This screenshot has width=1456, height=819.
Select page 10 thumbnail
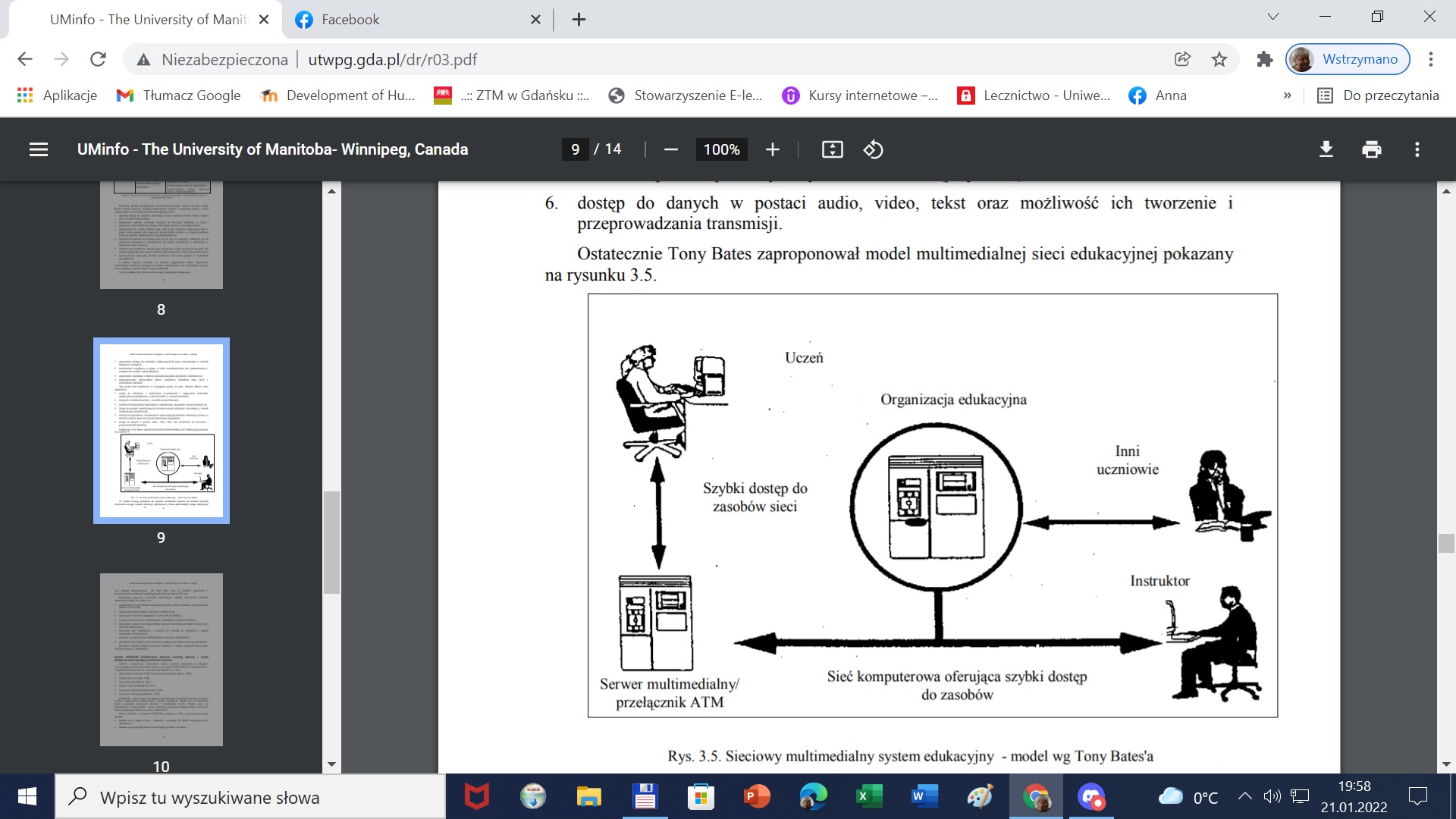click(162, 660)
